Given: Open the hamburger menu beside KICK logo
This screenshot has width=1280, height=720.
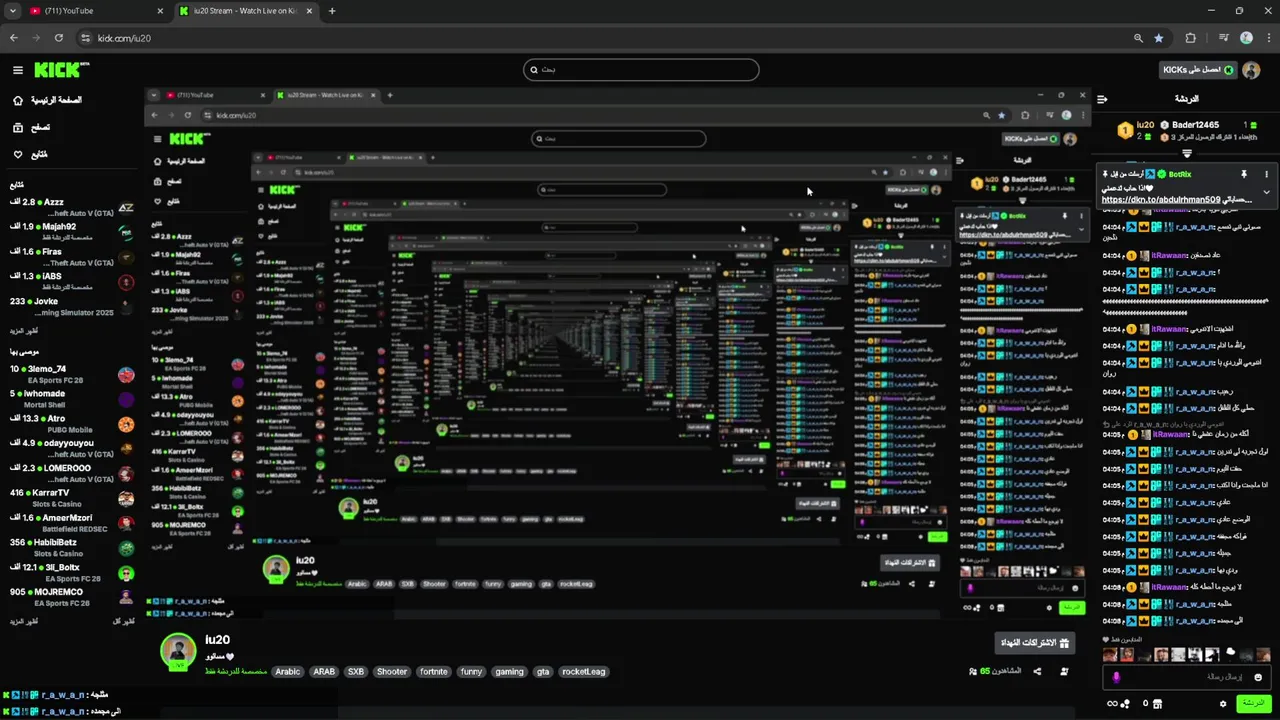Looking at the screenshot, I should point(17,70).
